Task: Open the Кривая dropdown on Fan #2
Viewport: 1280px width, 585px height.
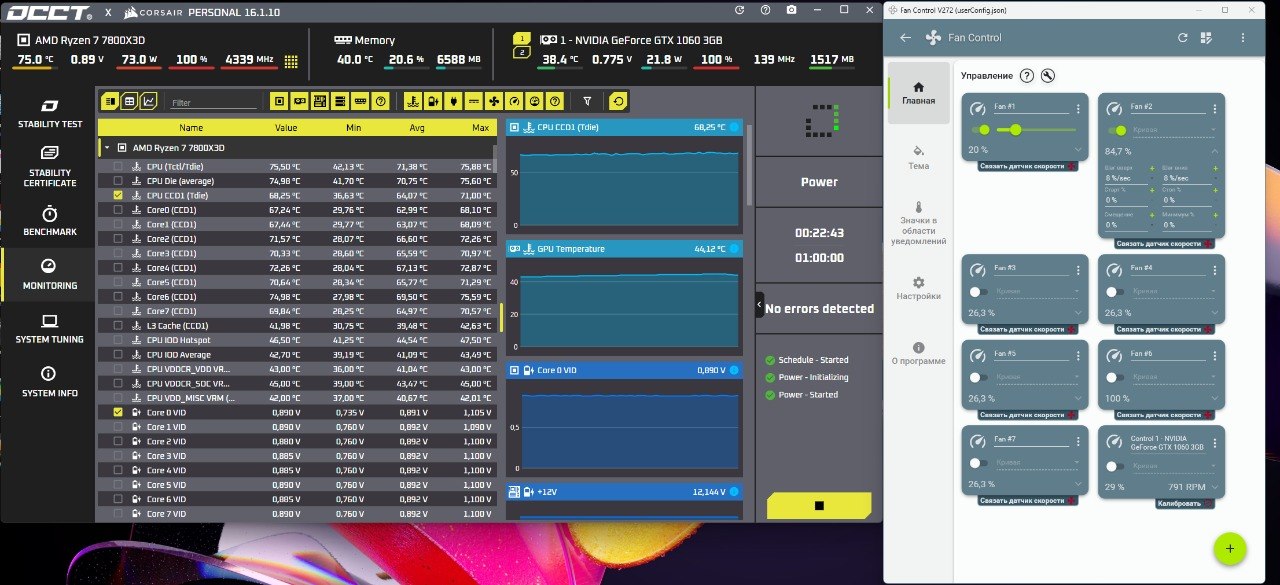Action: [1176, 131]
